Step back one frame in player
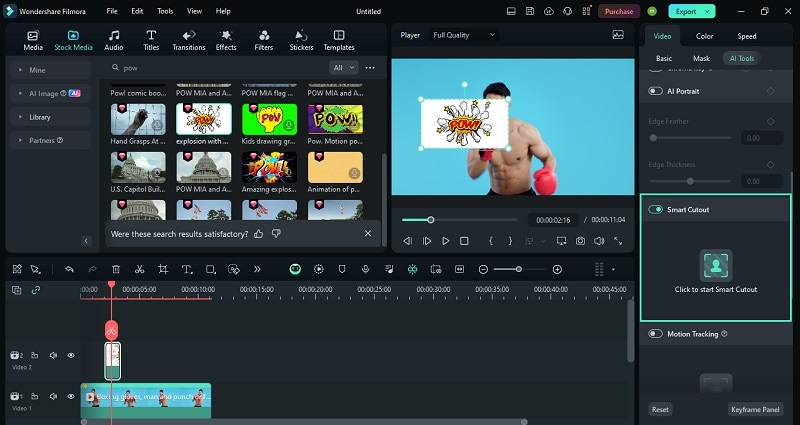Screen dimensions: 800x425 [x=407, y=241]
